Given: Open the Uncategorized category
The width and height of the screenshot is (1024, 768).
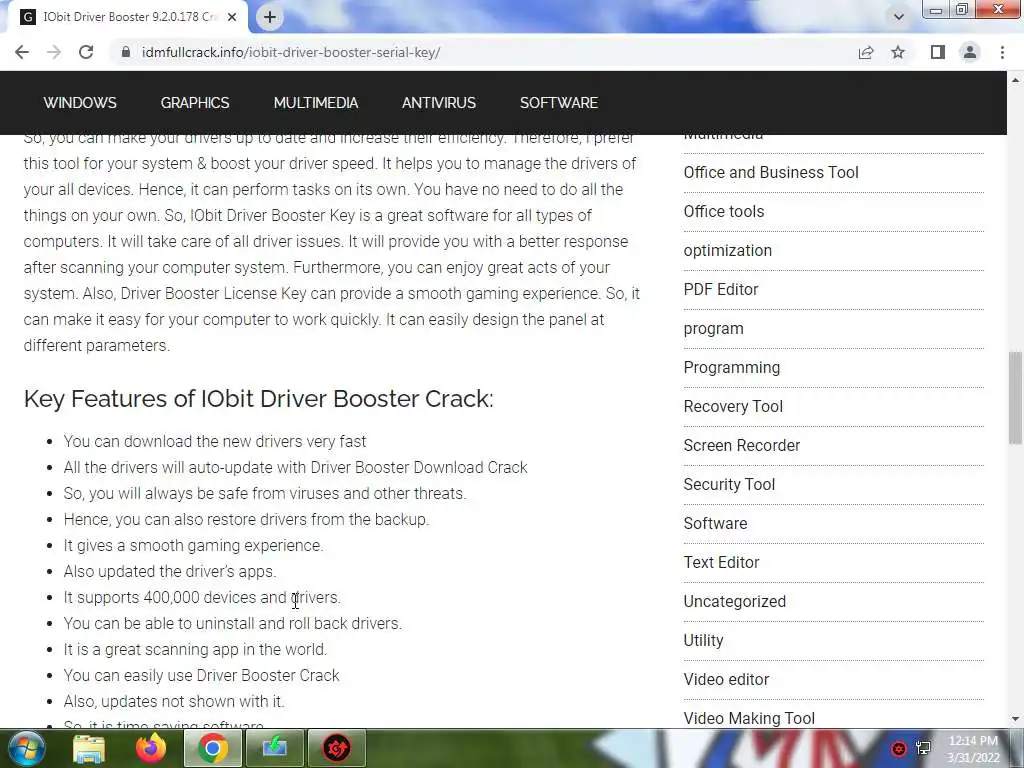Looking at the screenshot, I should click(735, 601).
